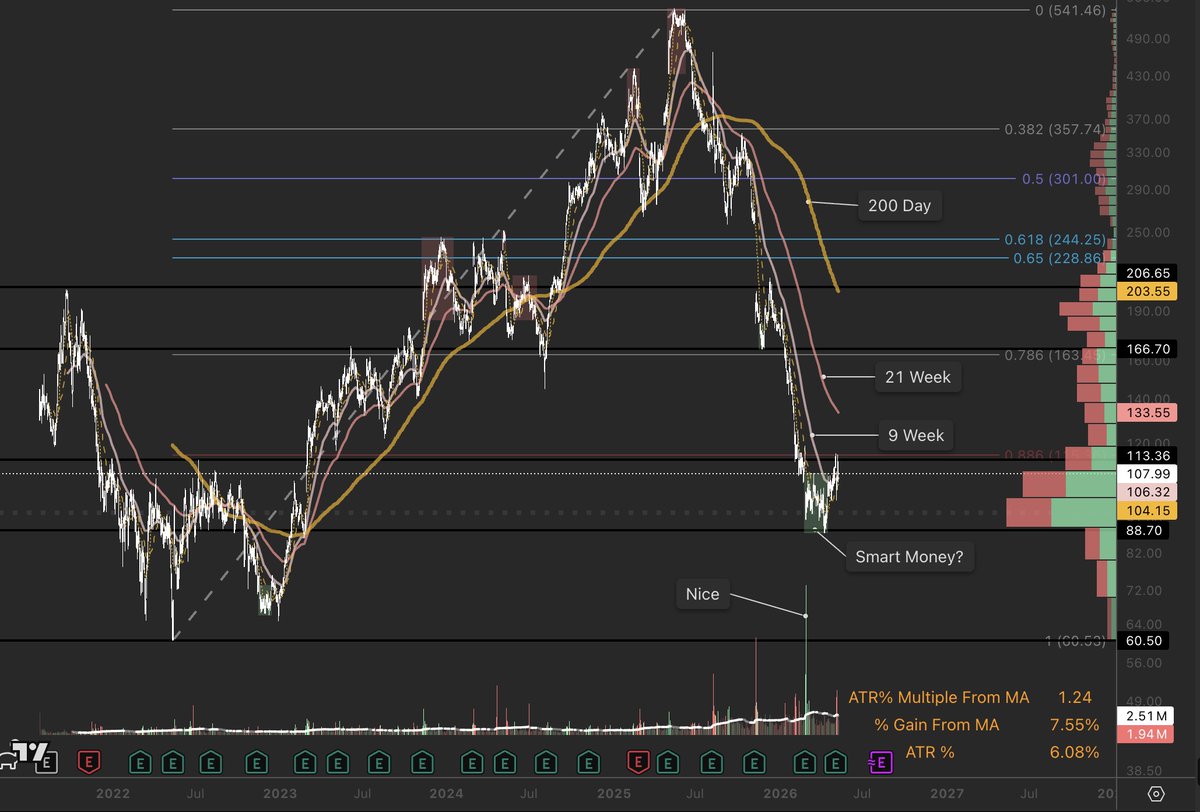Click the 7.55% gain from MA value

coord(1076,724)
